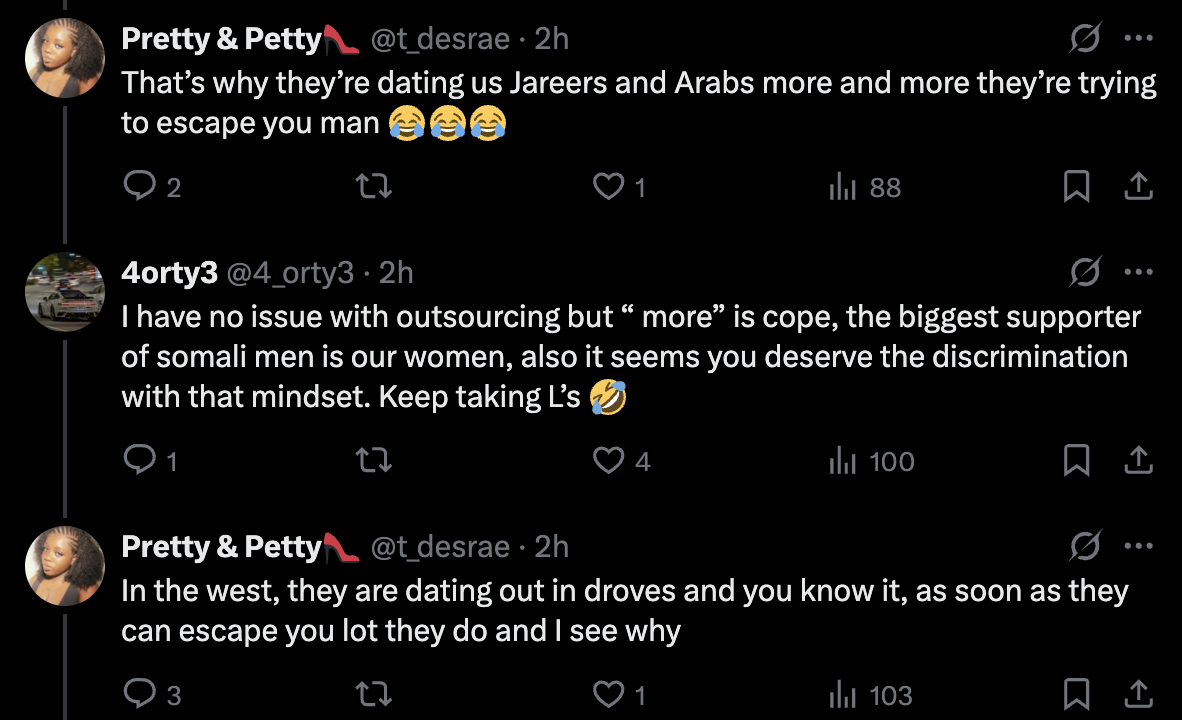Reply to tweet with 3 replies
Screen dimensions: 1182x720
click(139, 695)
